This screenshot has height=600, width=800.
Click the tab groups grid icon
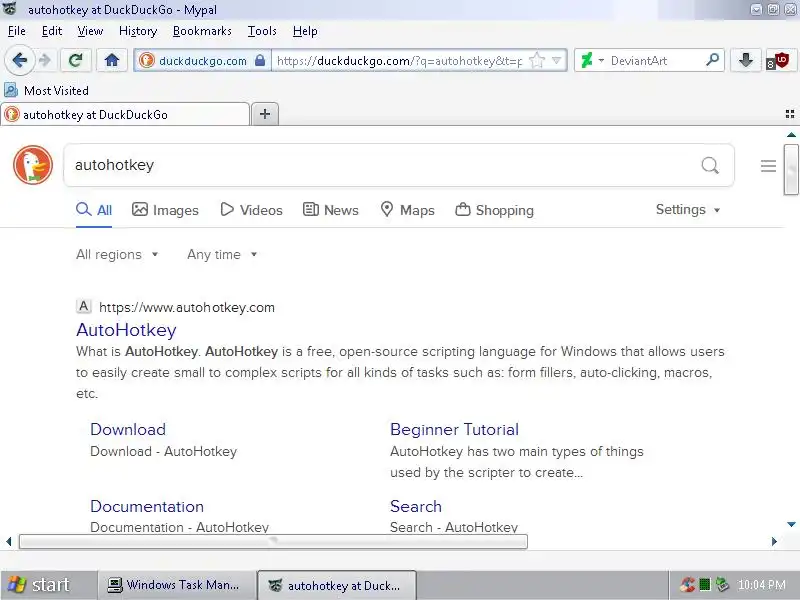[789, 114]
